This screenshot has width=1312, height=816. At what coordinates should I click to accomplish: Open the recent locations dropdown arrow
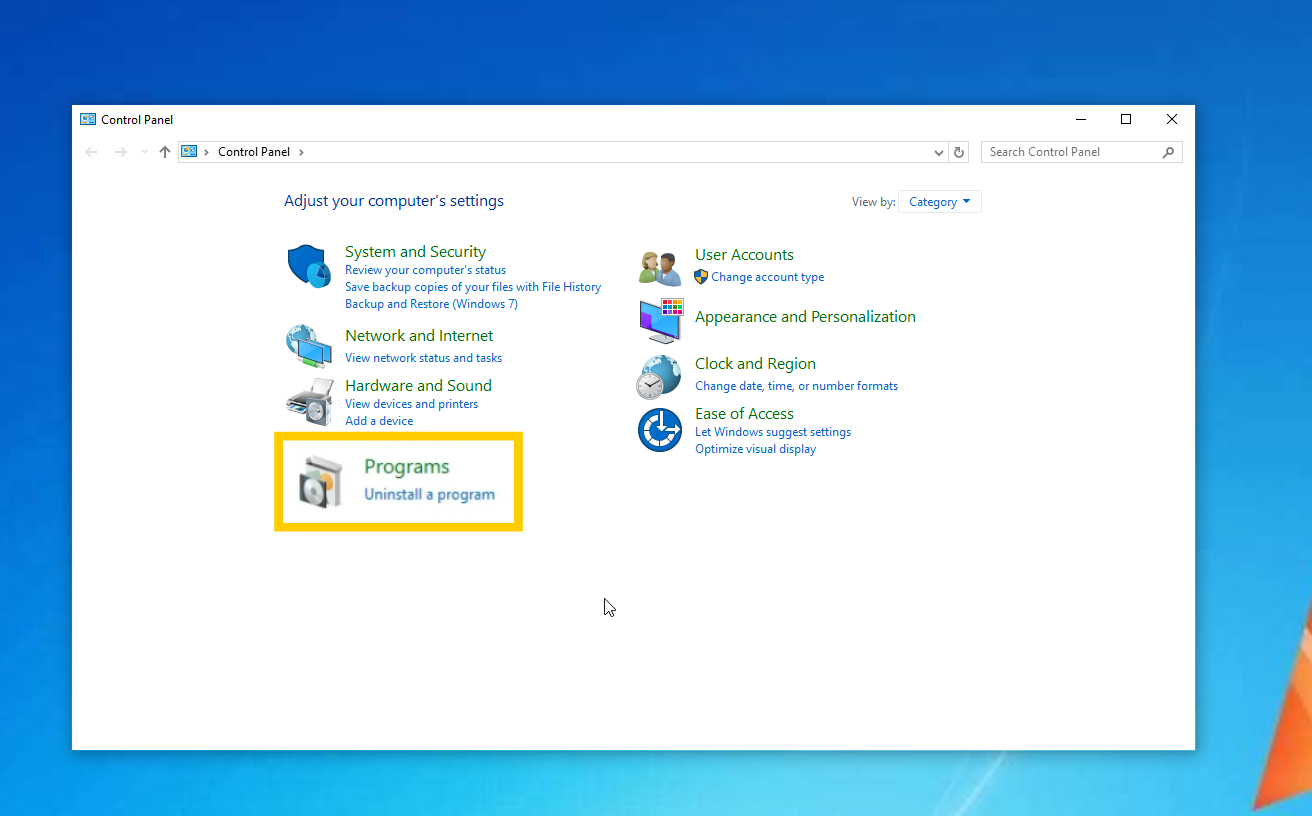[144, 152]
